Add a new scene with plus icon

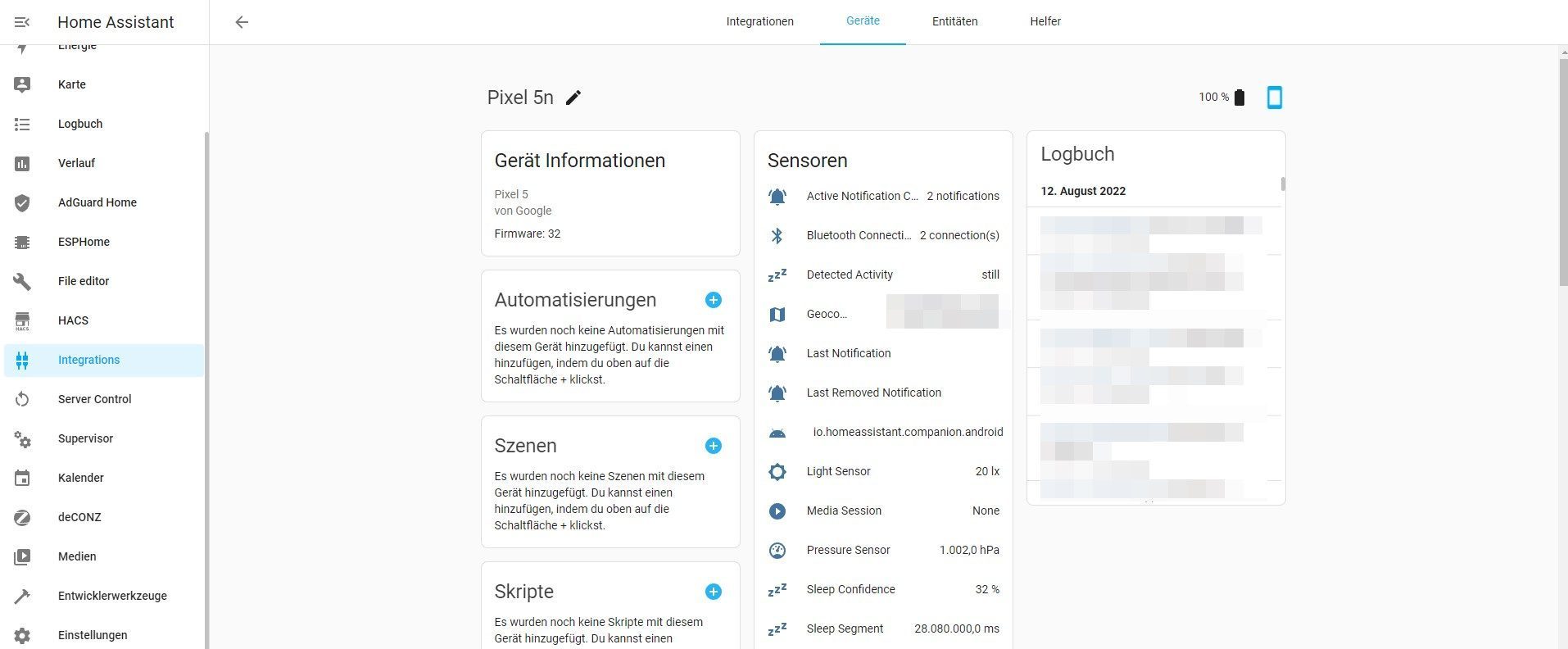714,446
